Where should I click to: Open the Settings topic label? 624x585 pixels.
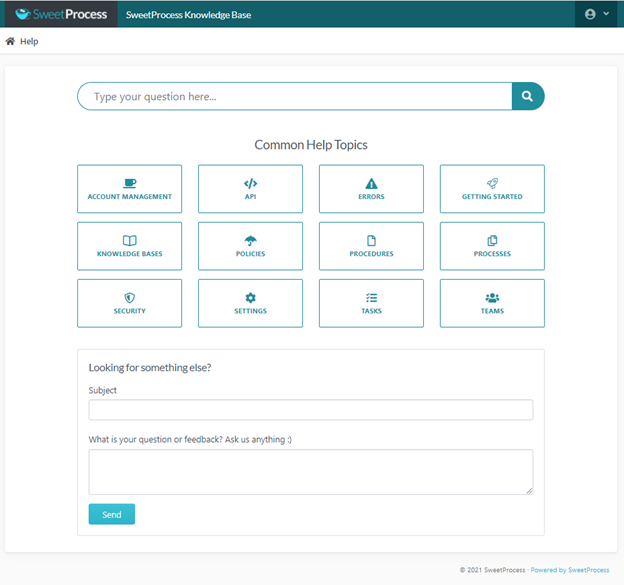[251, 311]
